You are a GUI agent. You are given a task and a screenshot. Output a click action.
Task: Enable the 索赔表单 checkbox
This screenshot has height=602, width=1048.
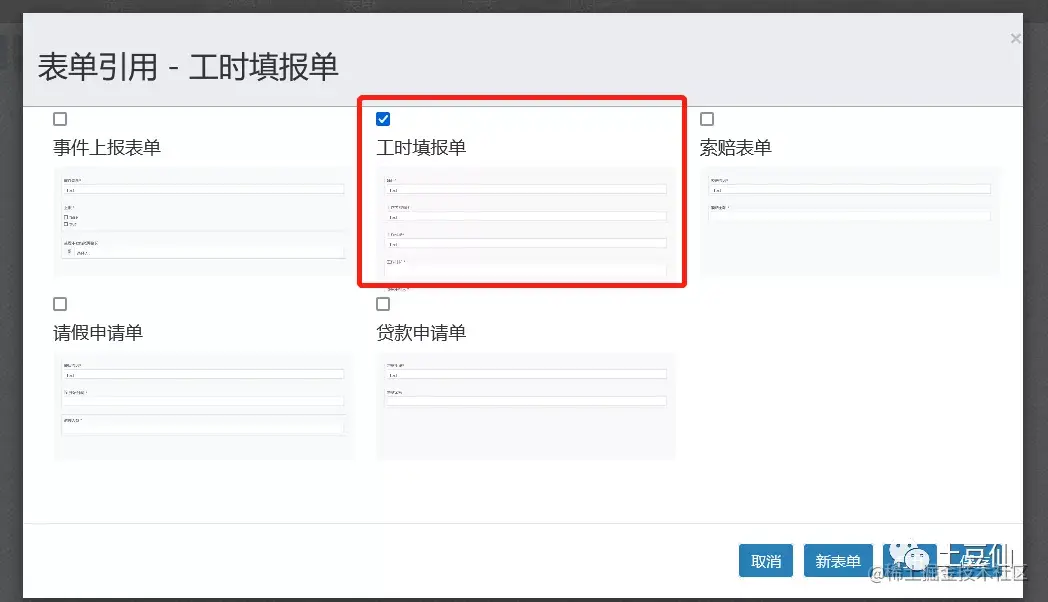(x=707, y=118)
